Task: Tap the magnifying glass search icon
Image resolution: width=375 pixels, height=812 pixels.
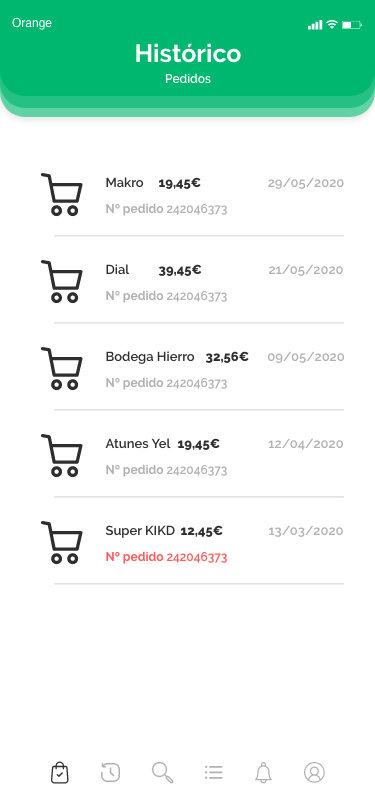Action: (162, 772)
